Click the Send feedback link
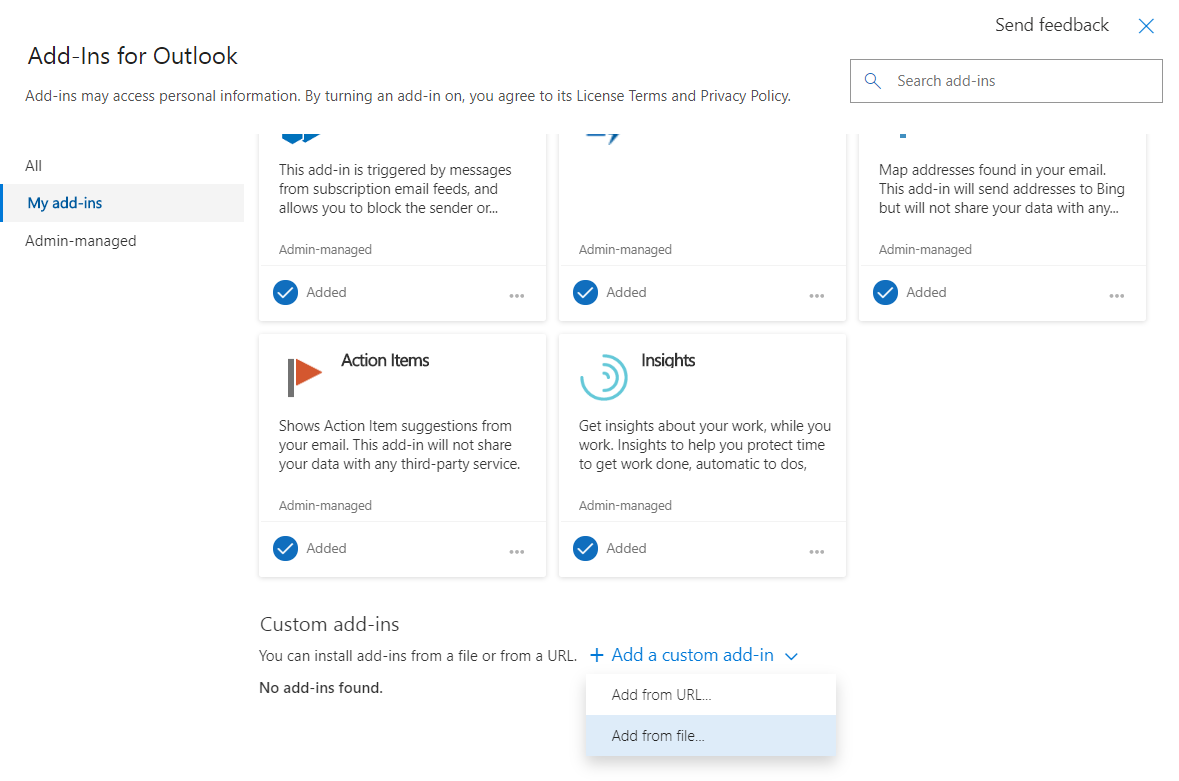The height and width of the screenshot is (781, 1179). 1051,26
